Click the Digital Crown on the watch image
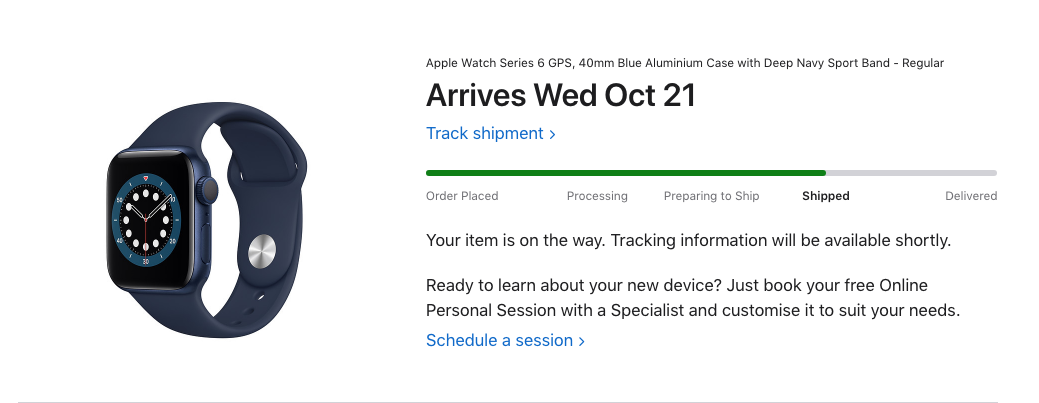Viewport: 1039px width, 403px height. pos(209,191)
